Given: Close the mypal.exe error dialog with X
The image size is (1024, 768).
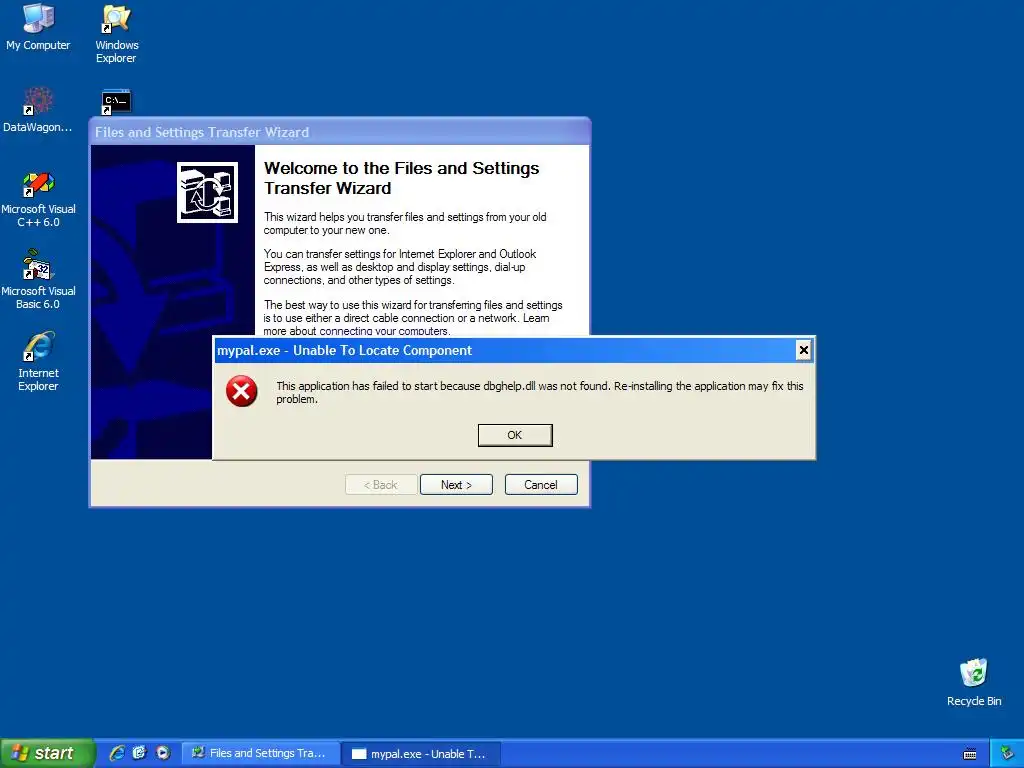Looking at the screenshot, I should [x=804, y=350].
